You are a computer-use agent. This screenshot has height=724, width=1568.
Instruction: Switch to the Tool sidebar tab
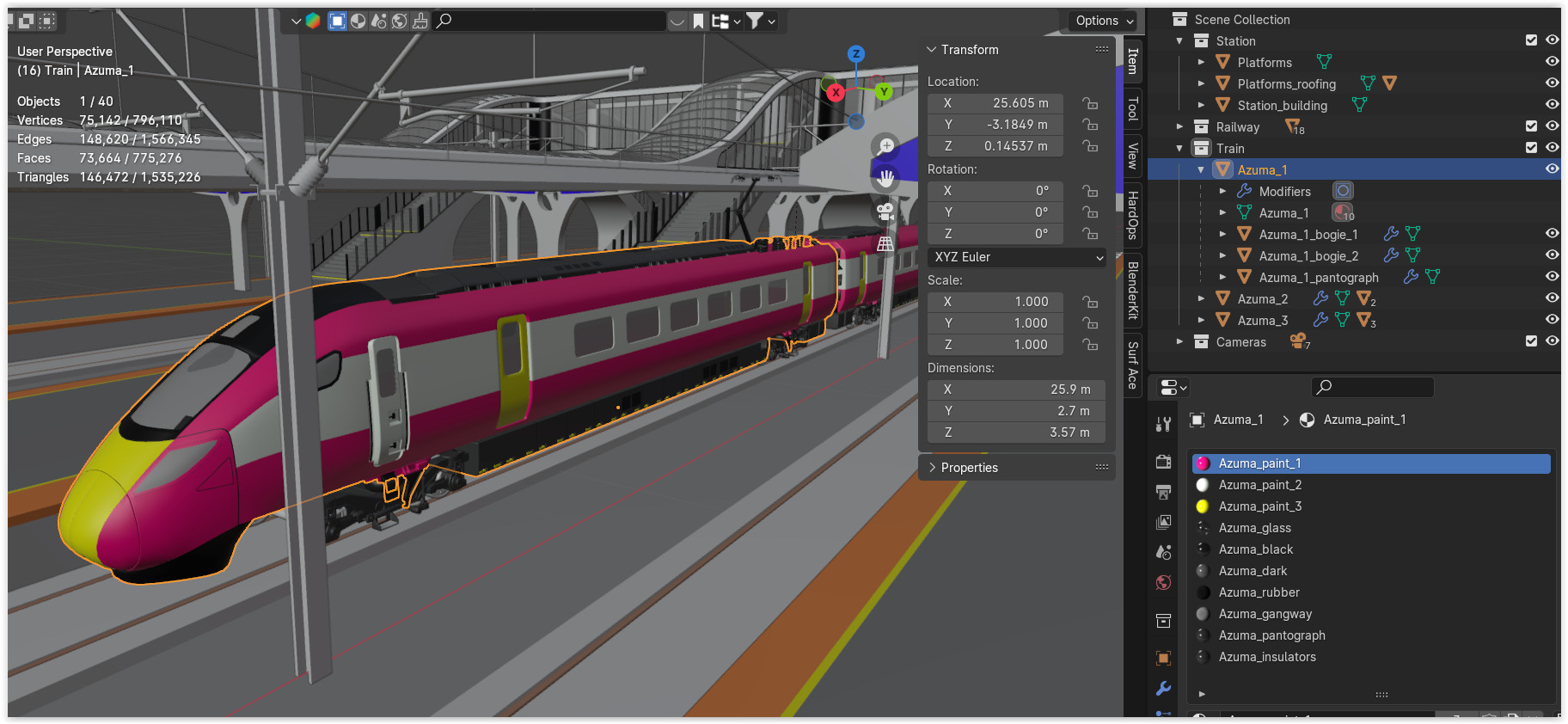(1133, 108)
